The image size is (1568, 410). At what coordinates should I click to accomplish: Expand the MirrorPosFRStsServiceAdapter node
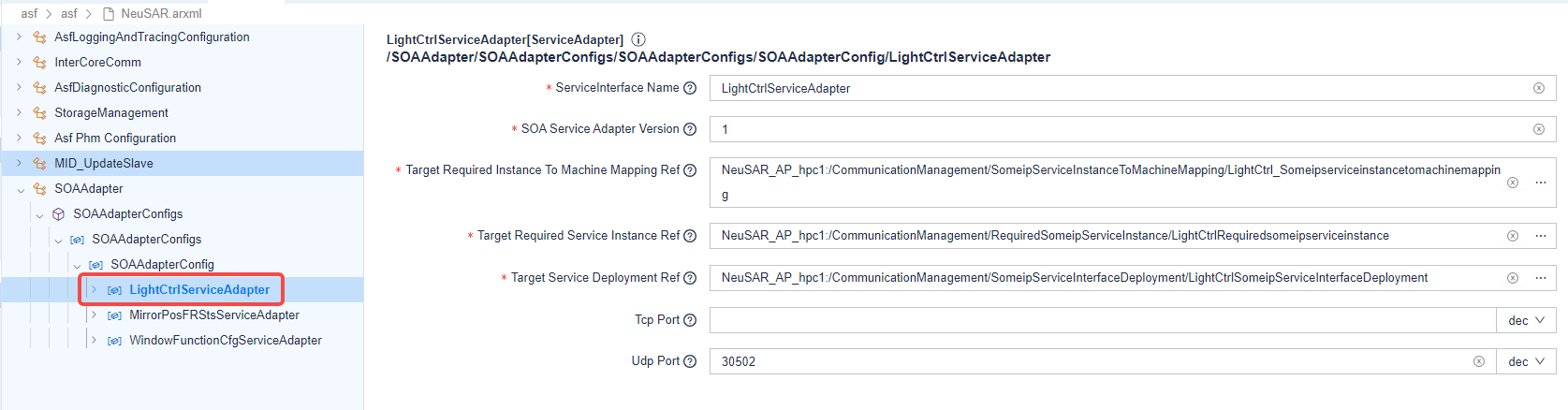[x=94, y=315]
